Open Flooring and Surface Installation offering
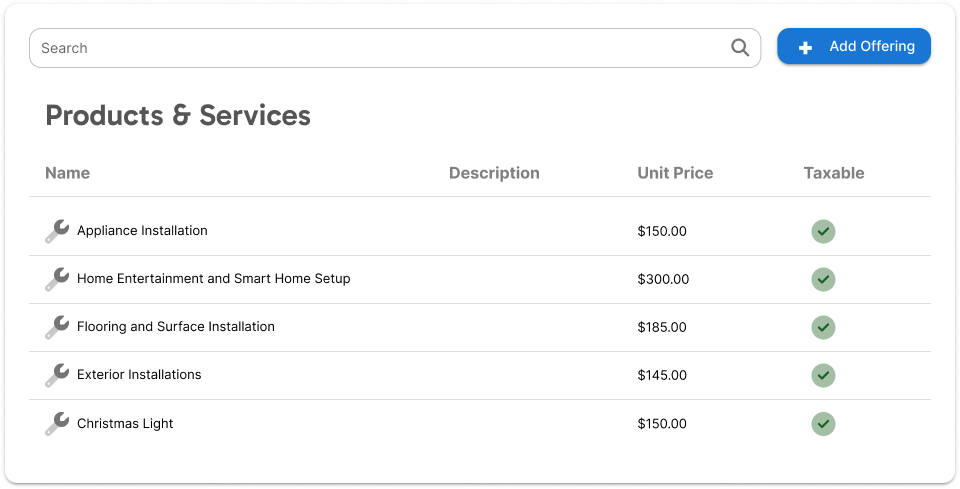960x489 pixels. (x=176, y=327)
